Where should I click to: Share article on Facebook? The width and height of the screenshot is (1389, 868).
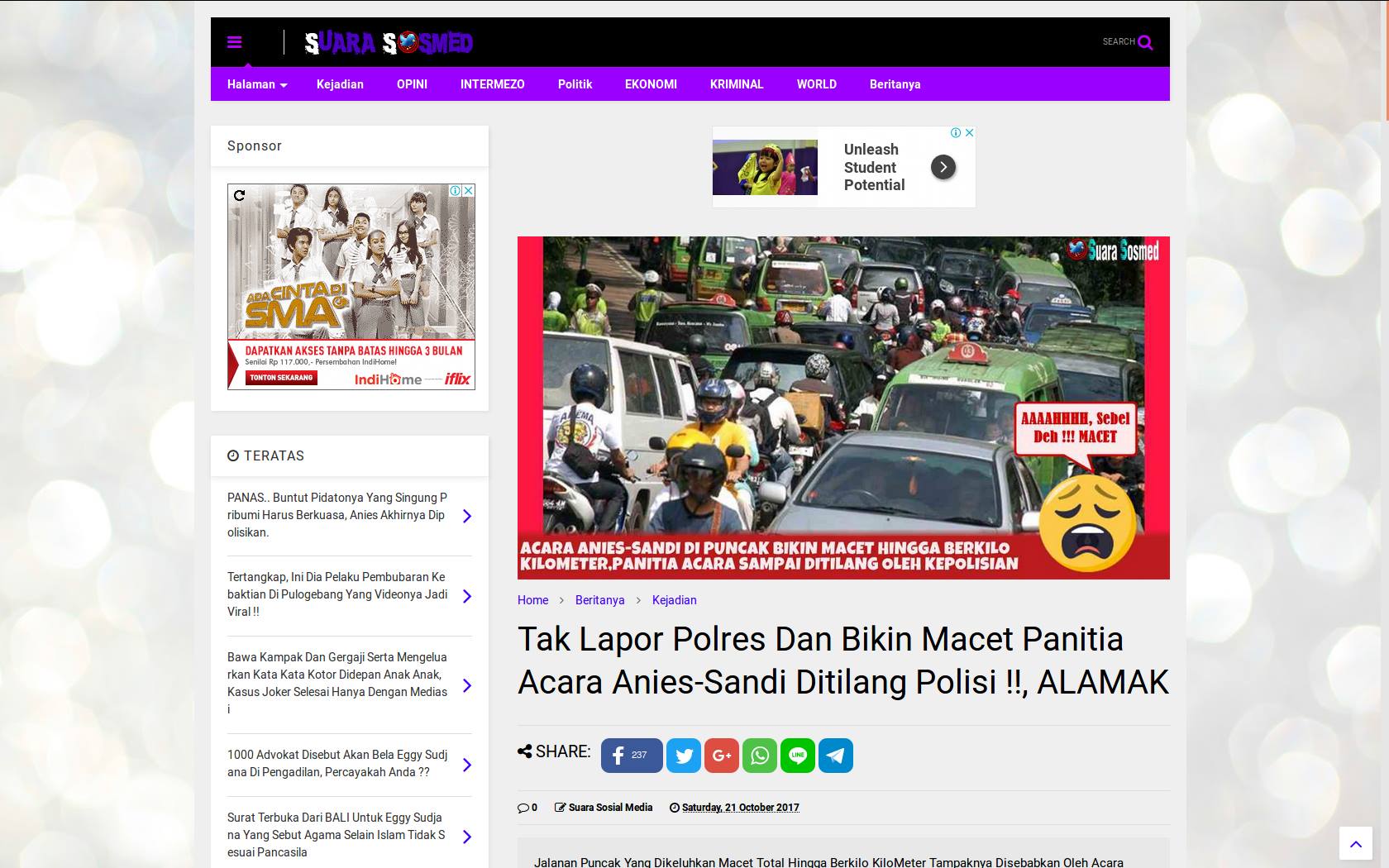(x=631, y=756)
